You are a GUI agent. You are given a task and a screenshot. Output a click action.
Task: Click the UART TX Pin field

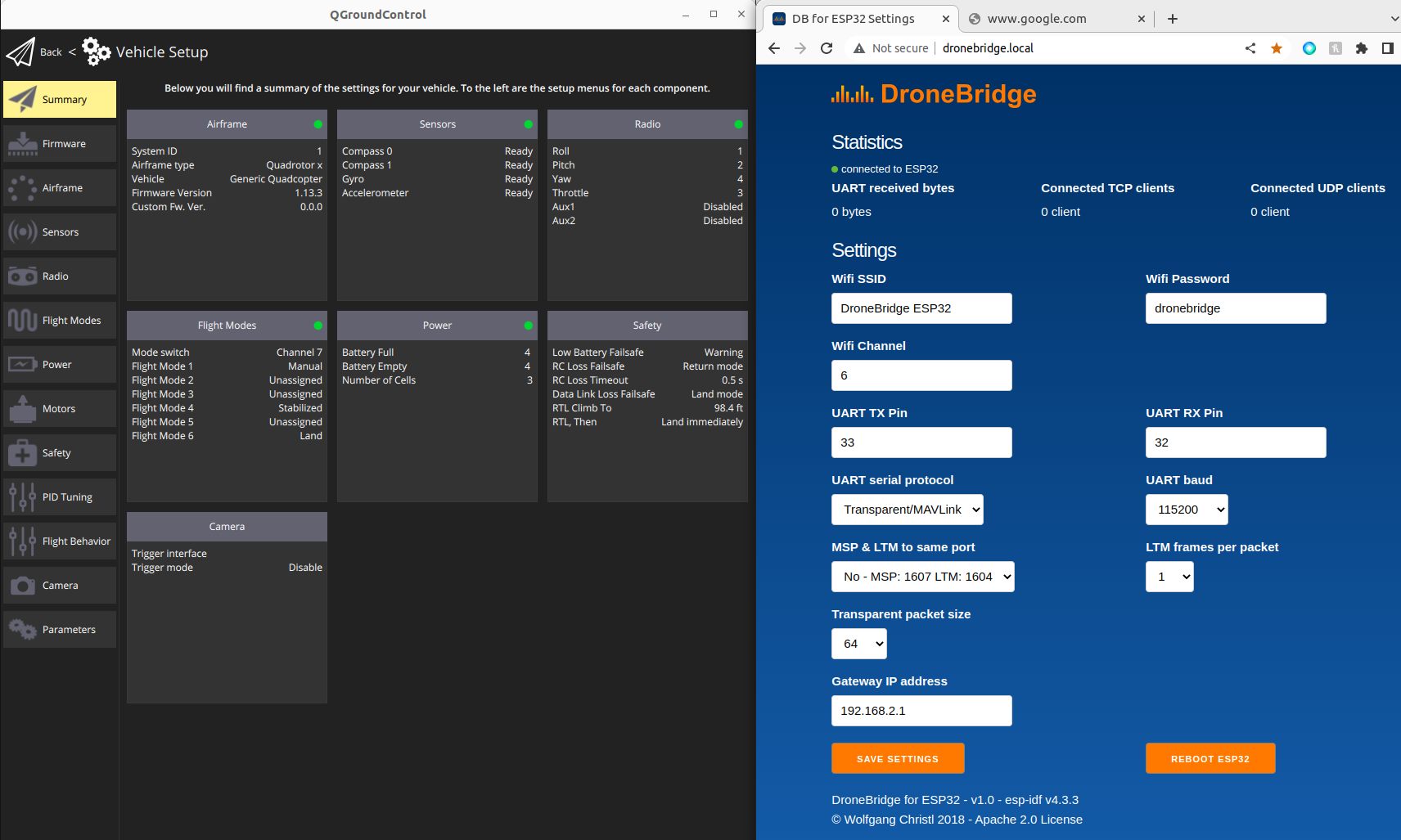[921, 442]
